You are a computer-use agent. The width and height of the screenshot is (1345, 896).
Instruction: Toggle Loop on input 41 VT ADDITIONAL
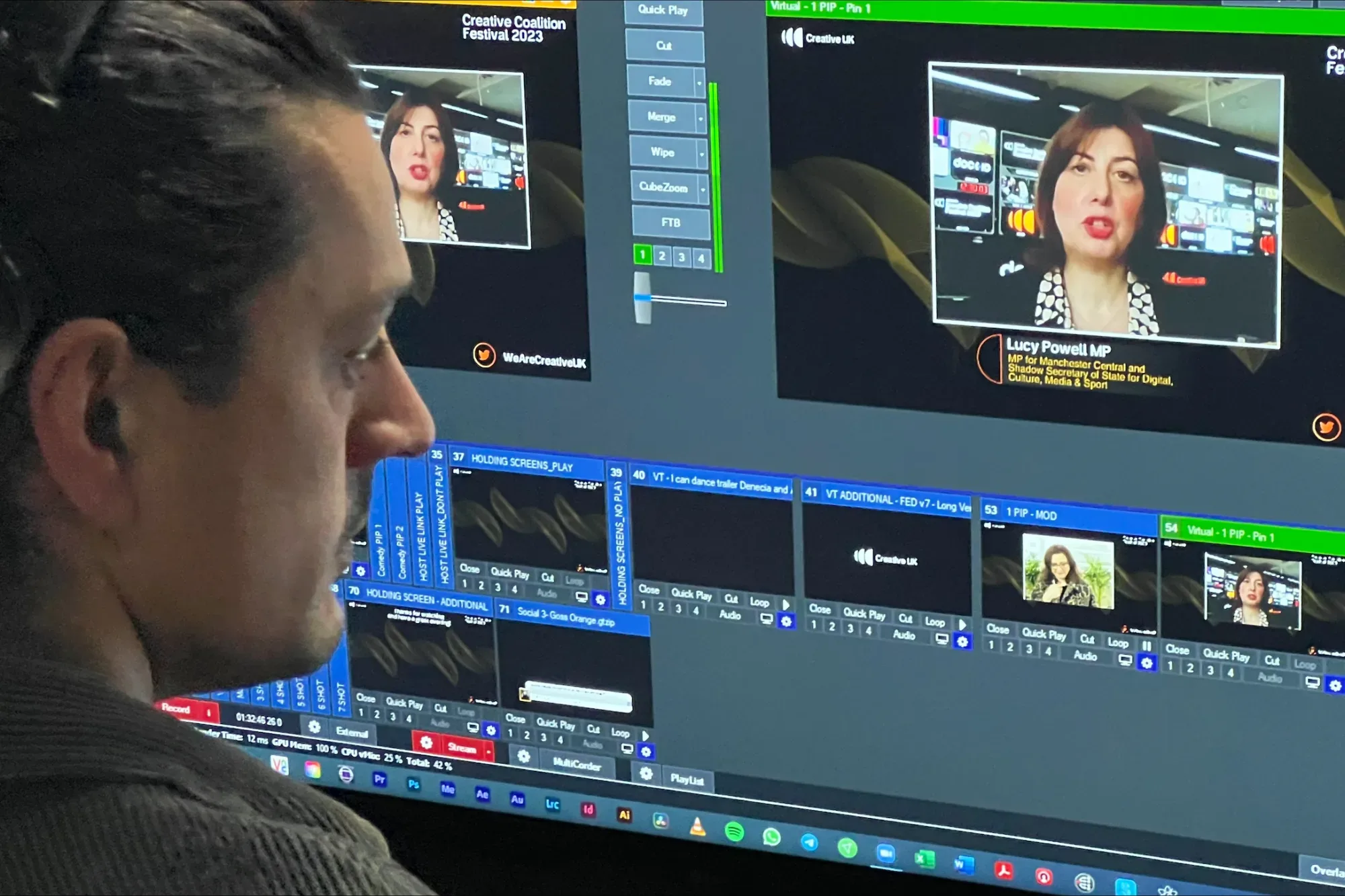coord(935,622)
